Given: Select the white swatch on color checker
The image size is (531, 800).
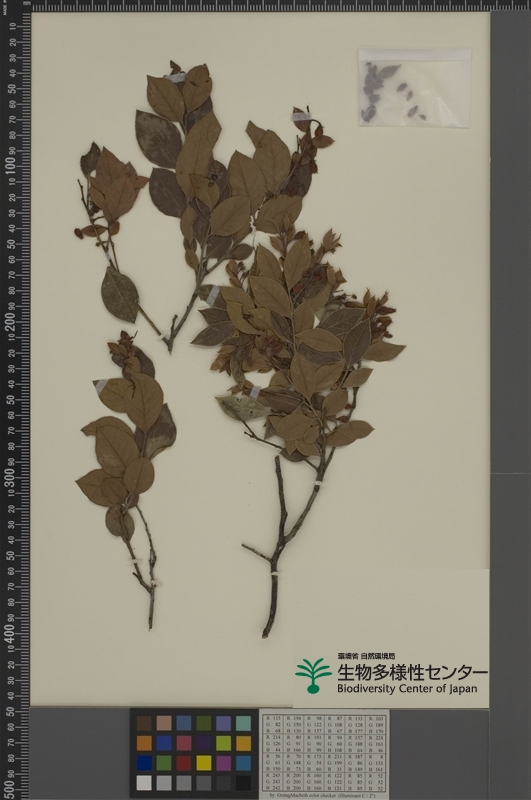Looking at the screenshot, I should pyautogui.click(x=144, y=783).
